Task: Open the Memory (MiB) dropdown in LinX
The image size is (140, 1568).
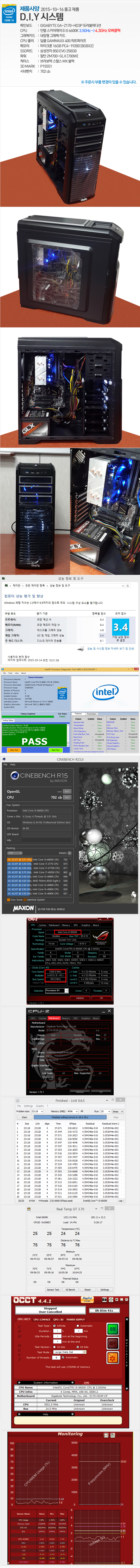Action: click(72, 1112)
